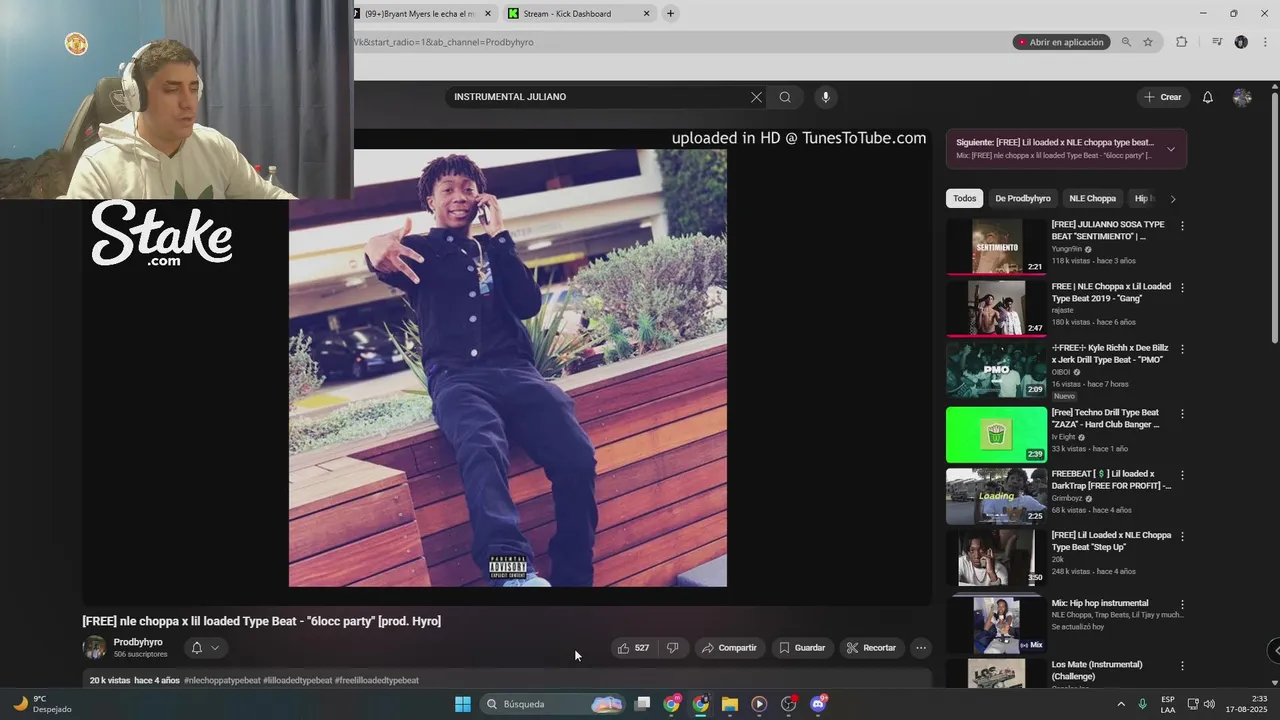This screenshot has height=720, width=1280.
Task: Select the NLE Choppa filter chip
Action: (1093, 199)
